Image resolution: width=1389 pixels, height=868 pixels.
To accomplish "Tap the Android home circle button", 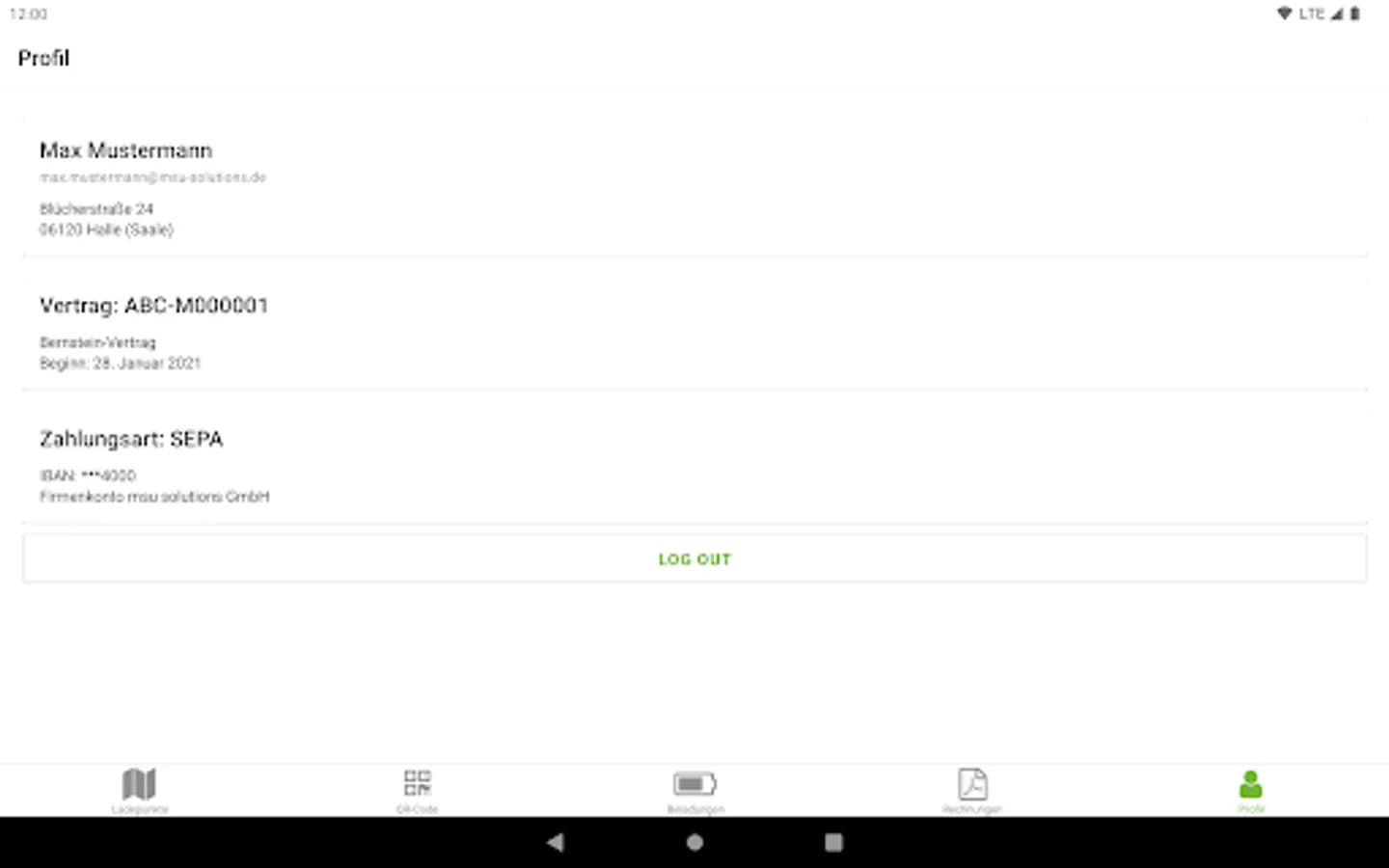I will (694, 842).
